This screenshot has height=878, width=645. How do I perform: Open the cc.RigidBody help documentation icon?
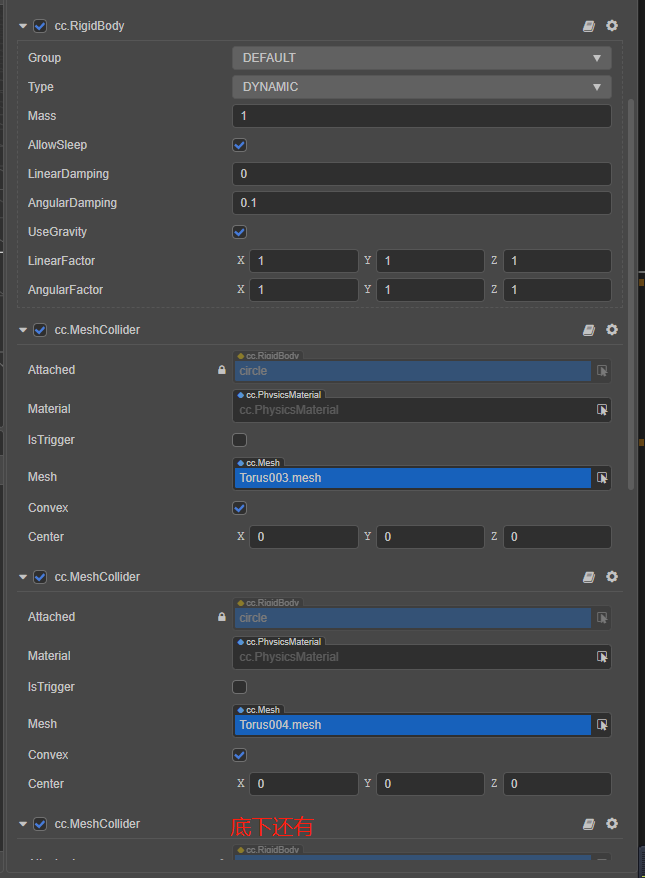coord(589,26)
